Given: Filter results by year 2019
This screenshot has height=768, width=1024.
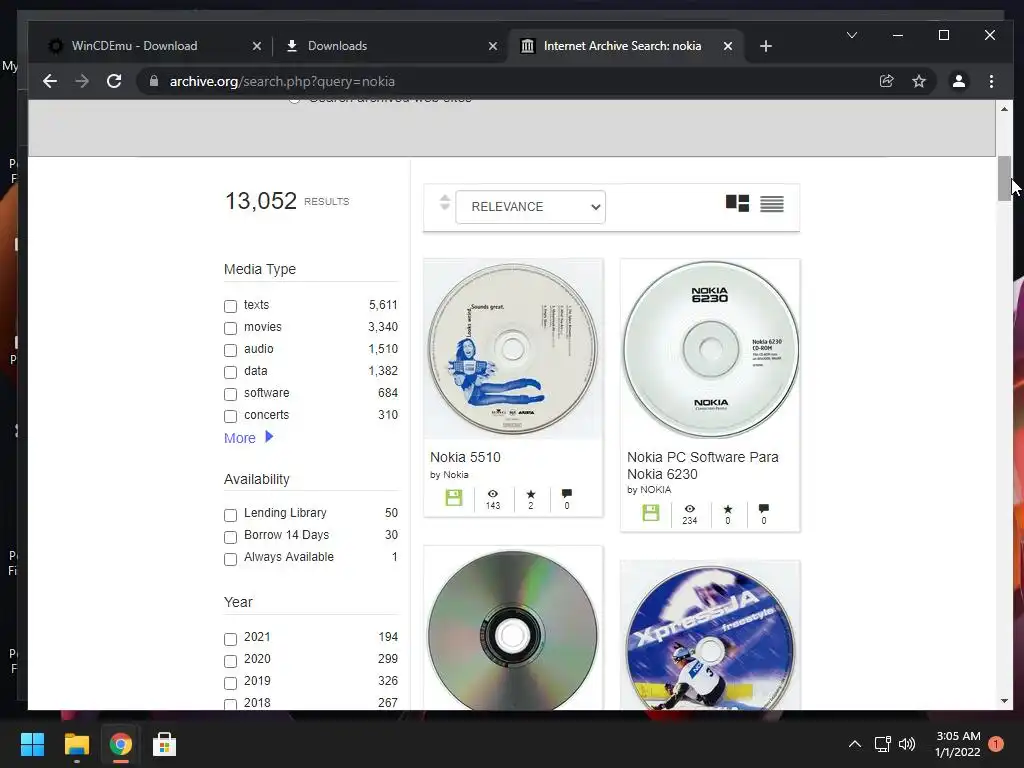Looking at the screenshot, I should click(x=231, y=683).
